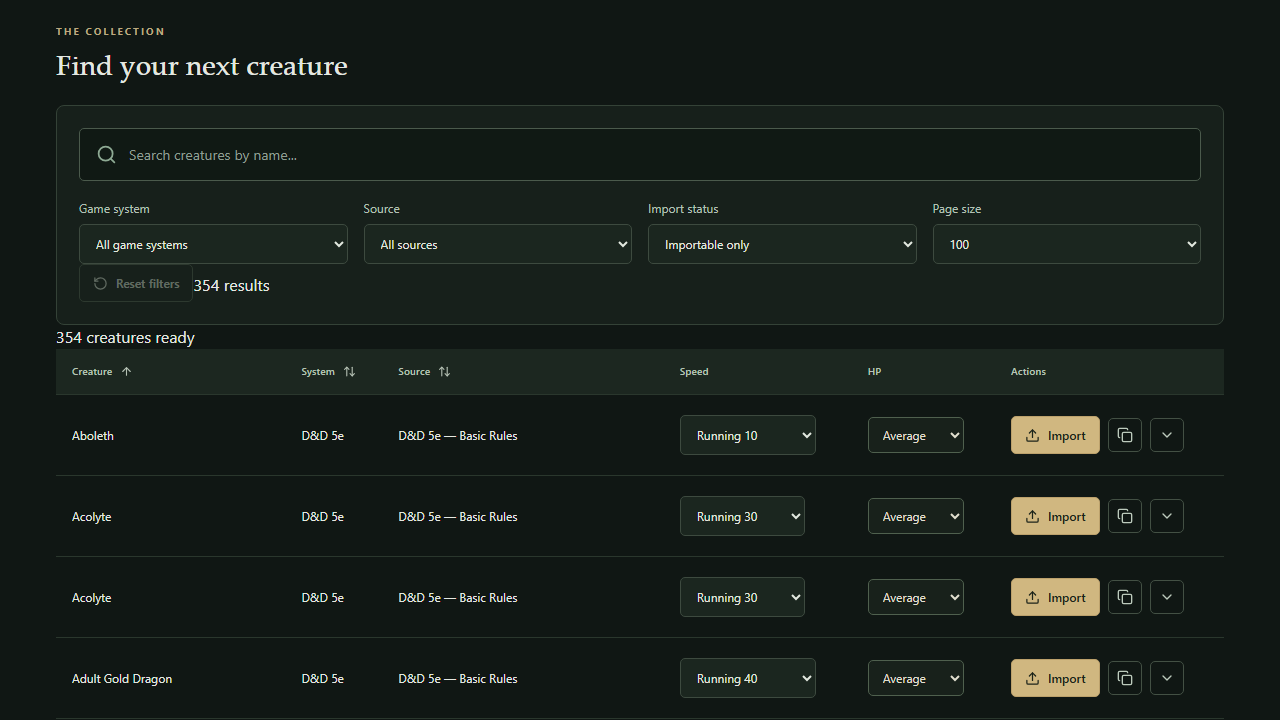
Task: Open the Game system filter dropdown
Action: (x=213, y=244)
